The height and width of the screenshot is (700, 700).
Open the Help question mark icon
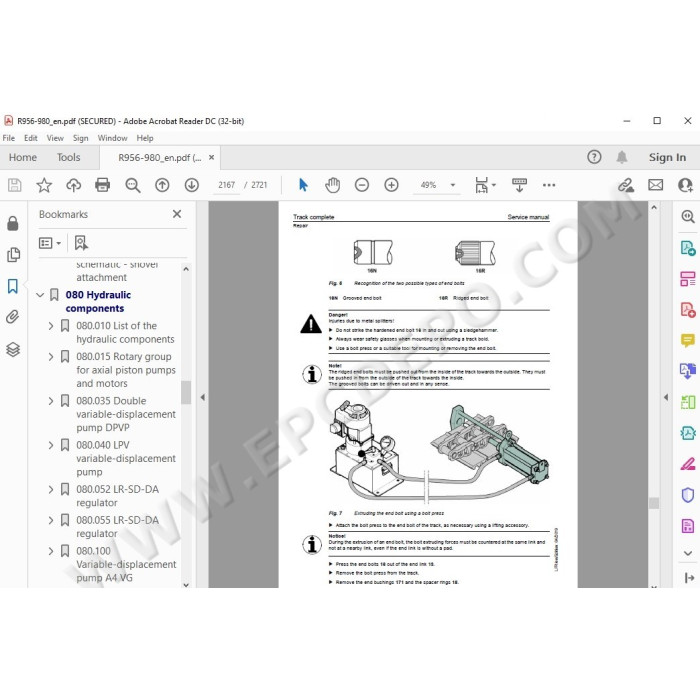pyautogui.click(x=594, y=157)
